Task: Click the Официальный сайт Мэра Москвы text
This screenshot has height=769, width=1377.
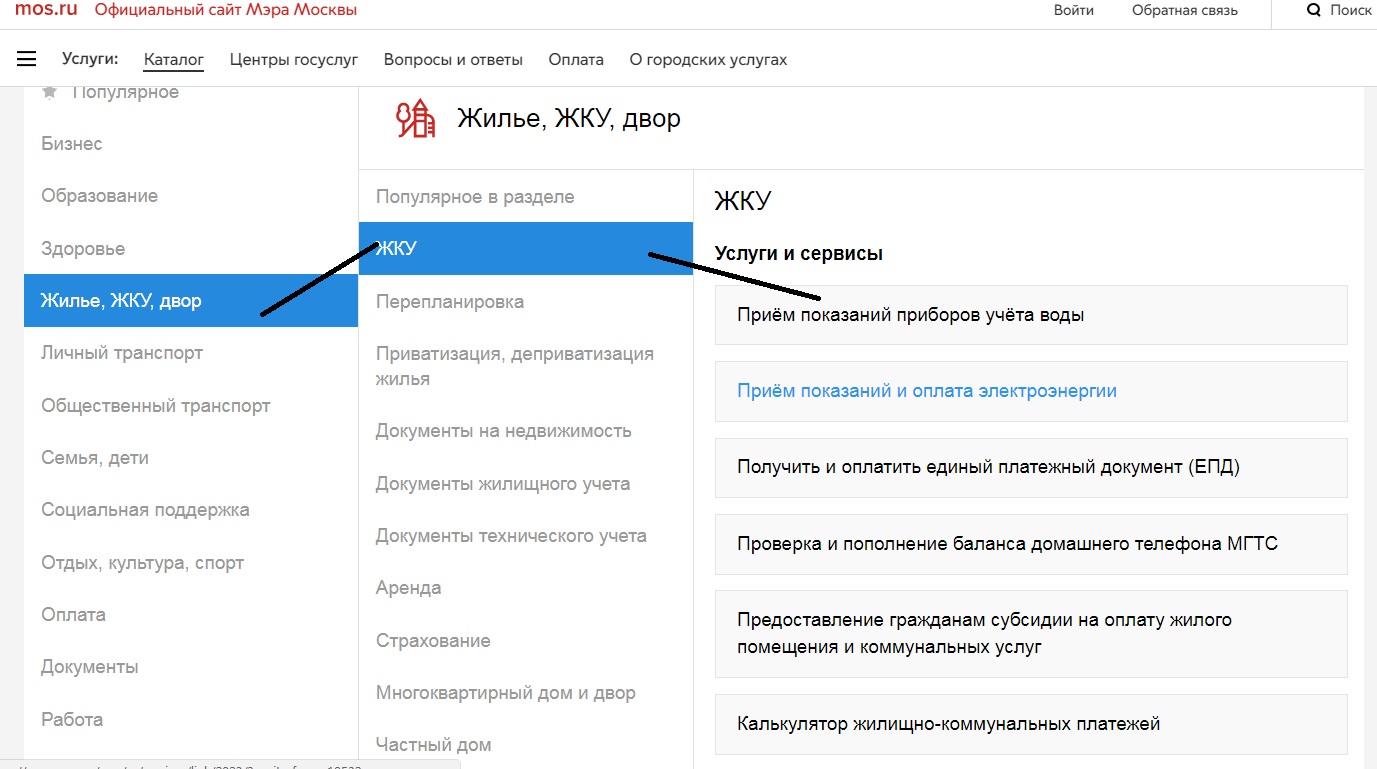Action: pyautogui.click(x=226, y=10)
